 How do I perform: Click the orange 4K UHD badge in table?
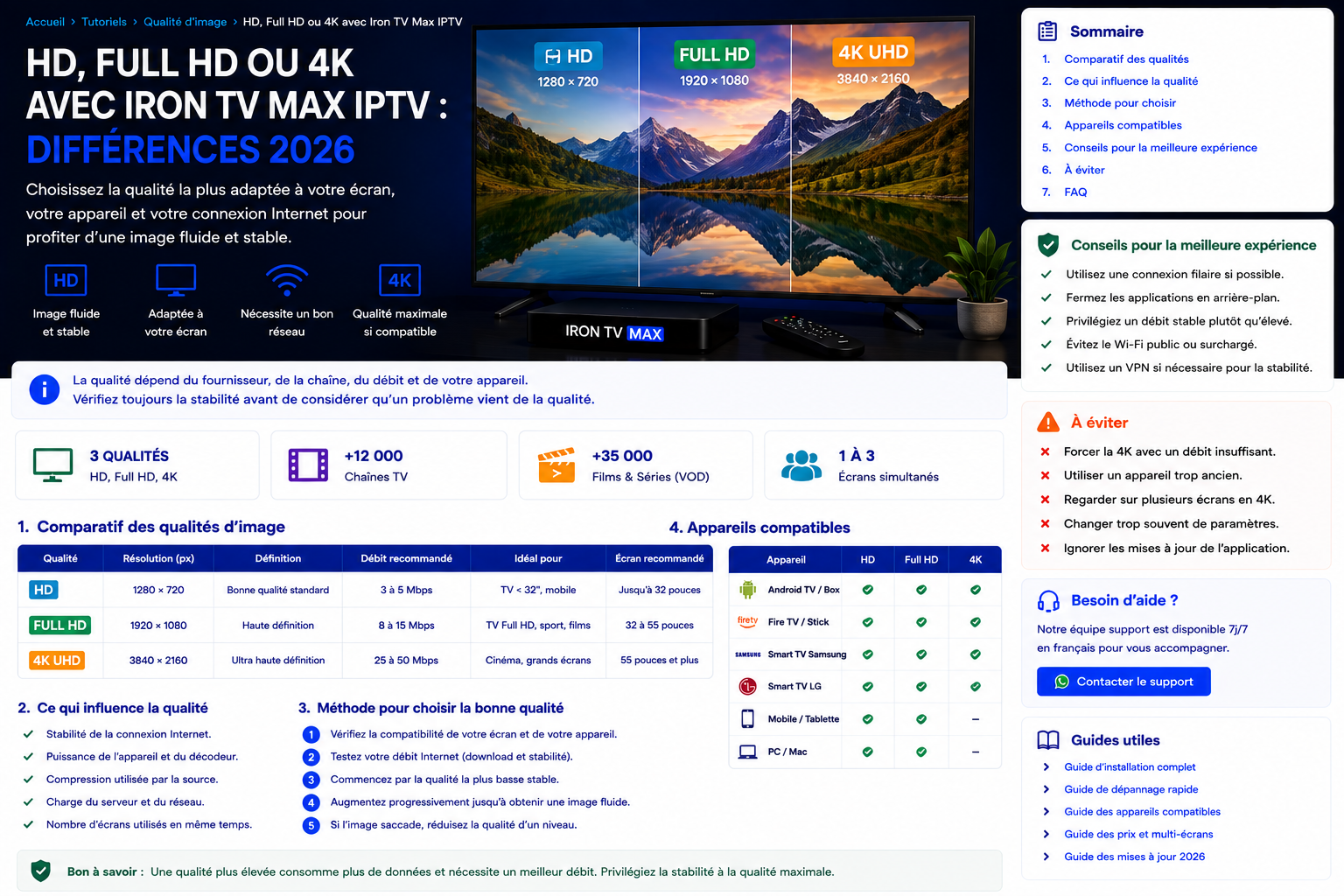(57, 660)
